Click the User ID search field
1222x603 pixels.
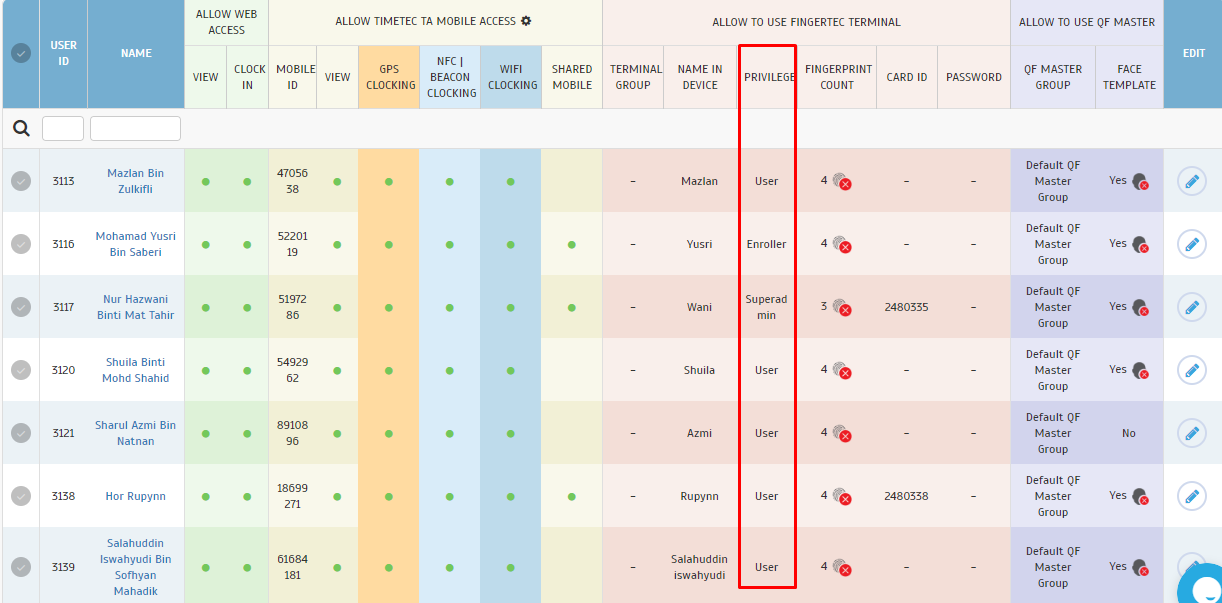tap(63, 128)
